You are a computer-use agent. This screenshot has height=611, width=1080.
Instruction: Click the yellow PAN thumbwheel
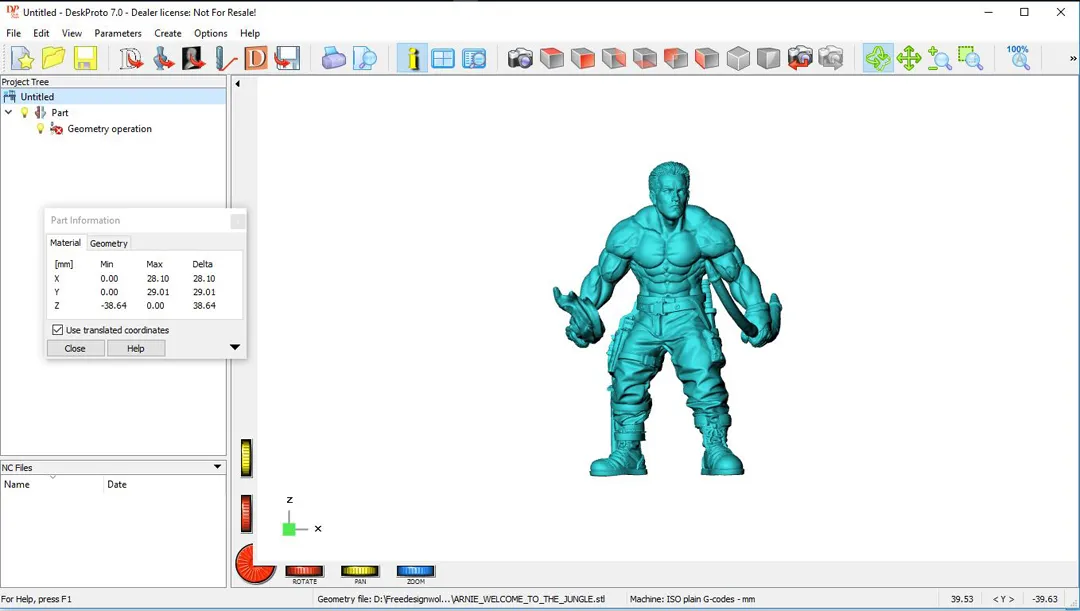360,570
